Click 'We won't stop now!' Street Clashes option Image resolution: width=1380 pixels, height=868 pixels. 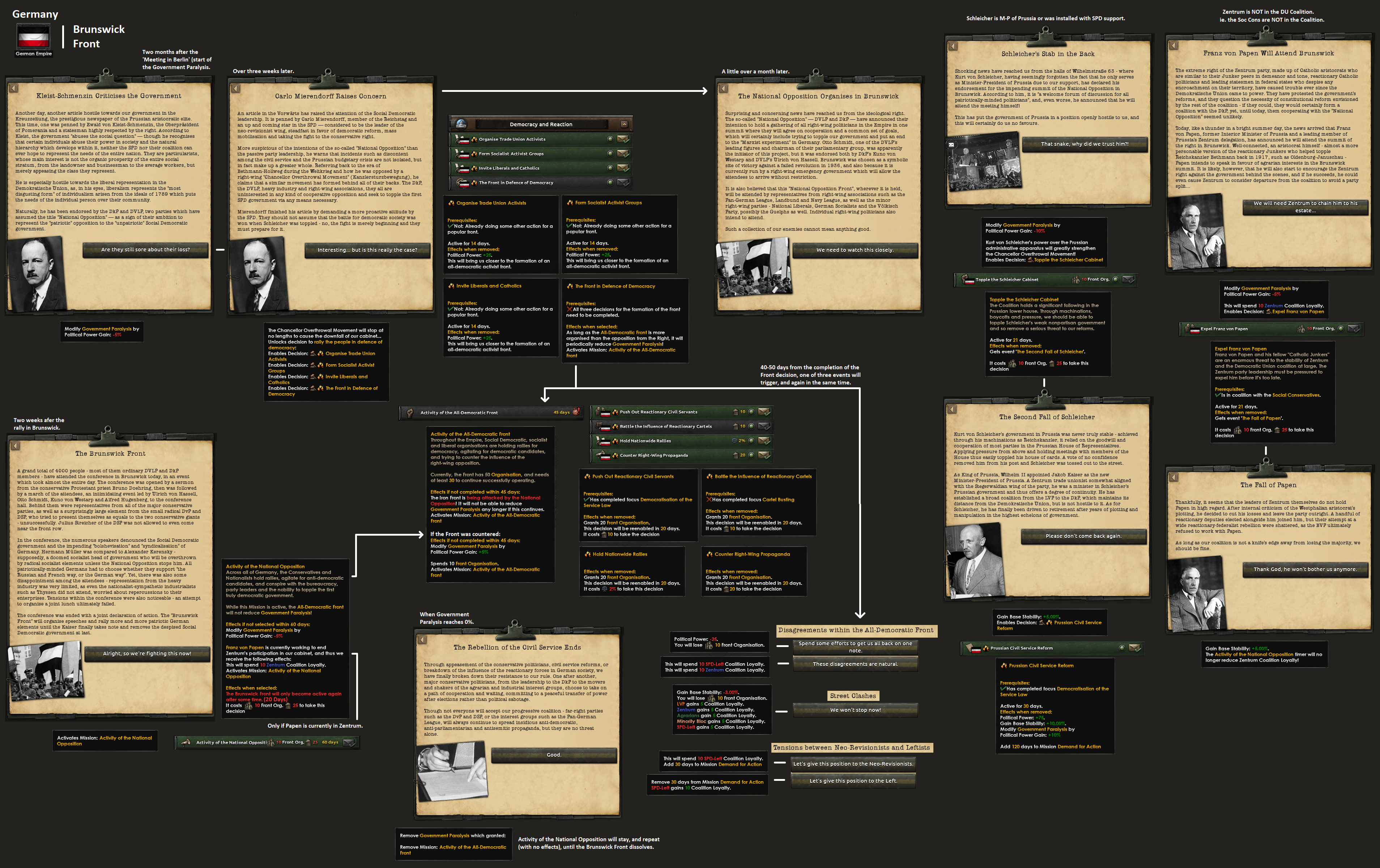pos(855,710)
